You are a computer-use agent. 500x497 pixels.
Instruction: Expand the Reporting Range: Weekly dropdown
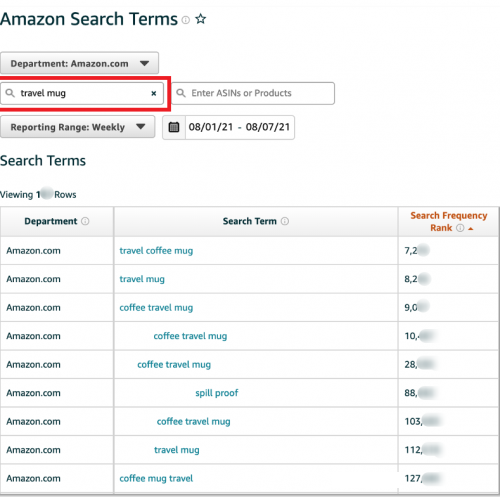click(x=78, y=127)
